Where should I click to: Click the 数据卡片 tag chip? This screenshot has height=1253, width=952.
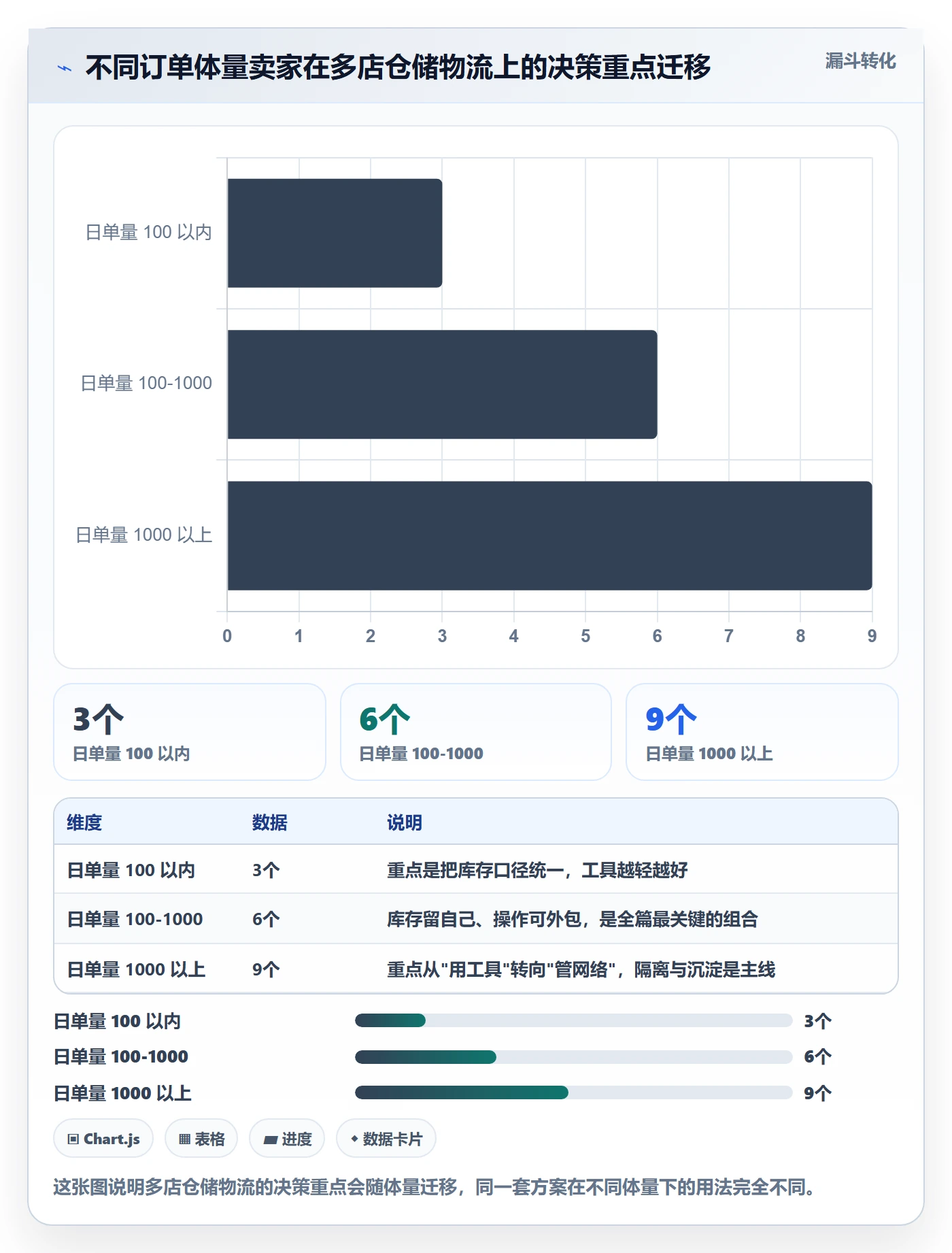coord(386,1138)
